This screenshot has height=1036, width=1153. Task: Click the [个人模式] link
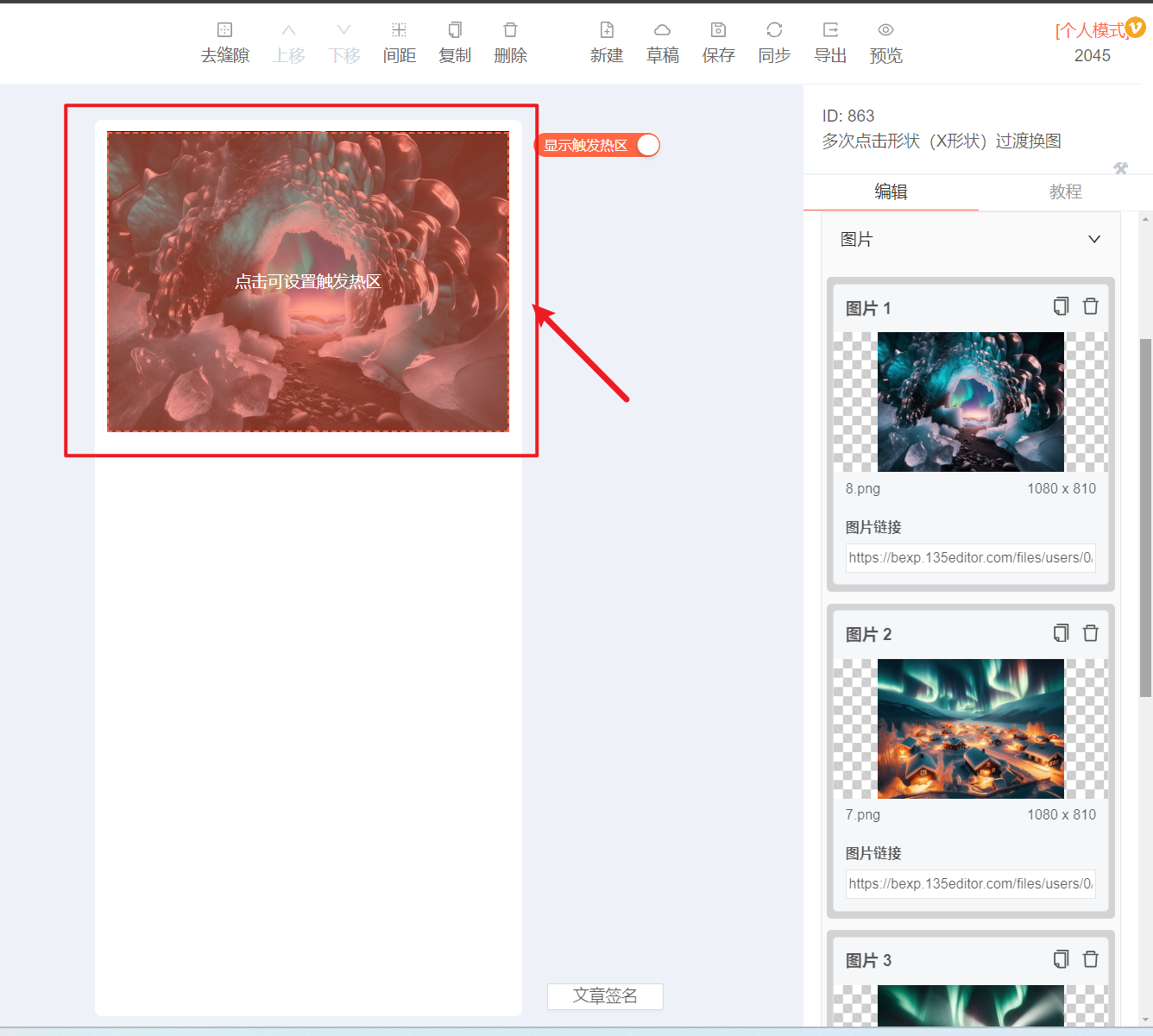(x=1092, y=31)
